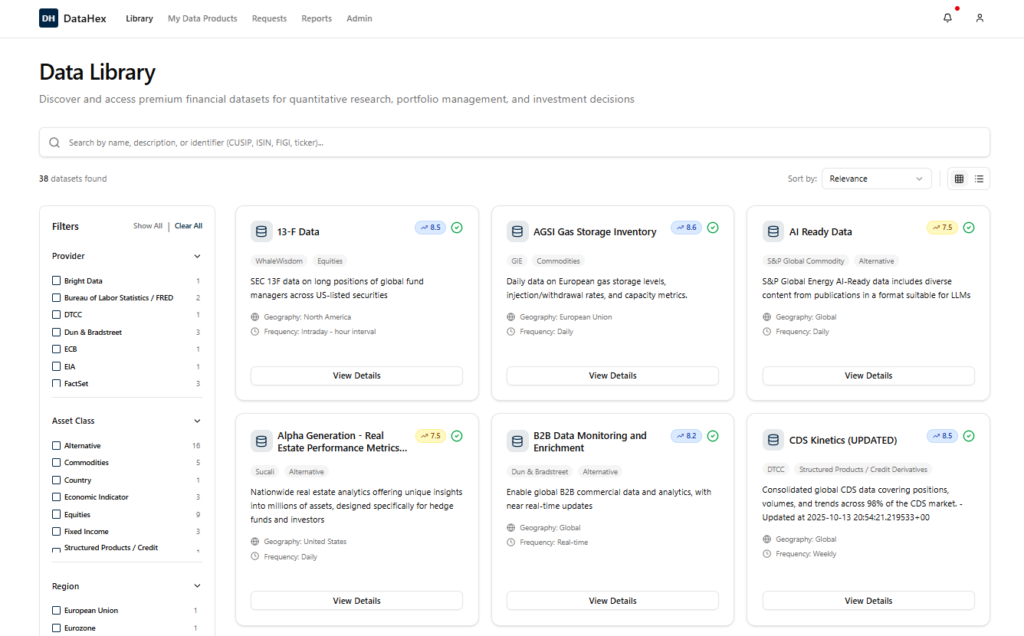The height and width of the screenshot is (636, 1024).
Task: Check the Eurozone region filter
Action: click(x=56, y=628)
